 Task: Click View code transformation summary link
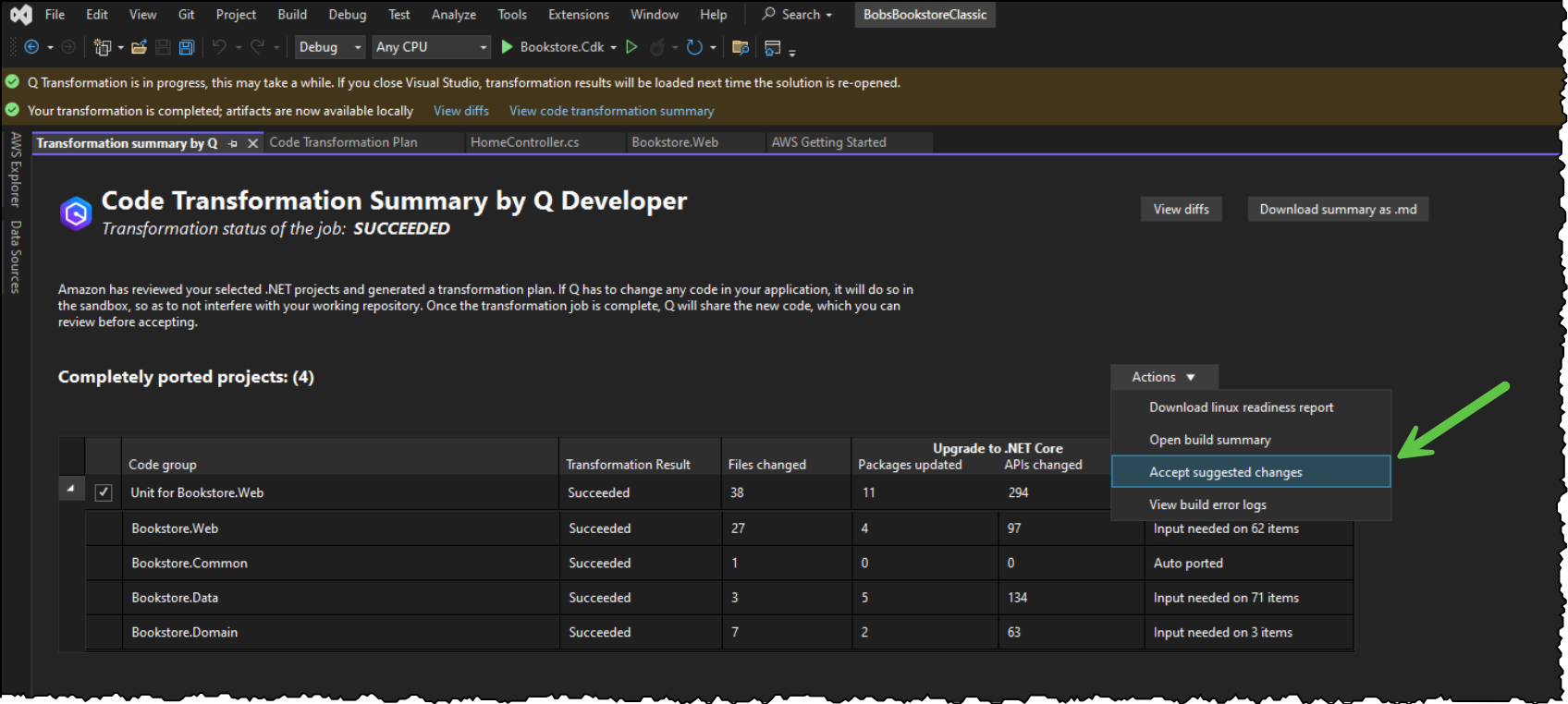tap(611, 111)
